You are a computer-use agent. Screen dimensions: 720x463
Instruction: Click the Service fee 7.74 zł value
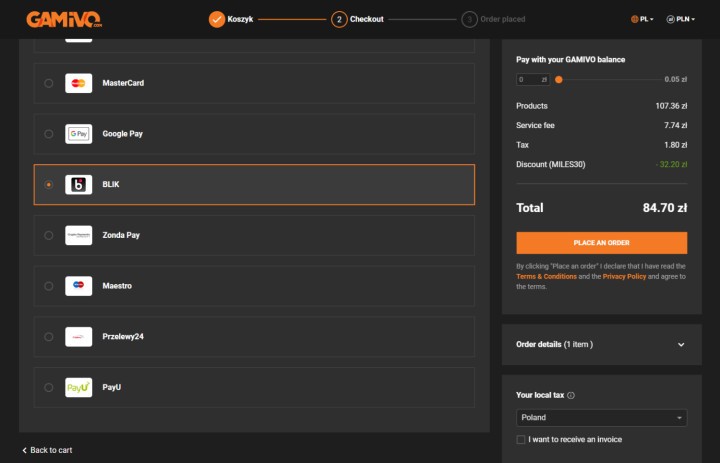(x=675, y=125)
